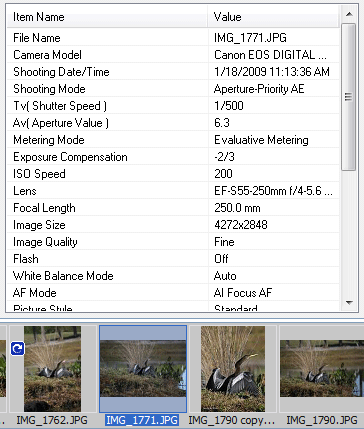Click the IMG_1790.JPG filename label
This screenshot has height=429, width=364.
[x=322, y=420]
